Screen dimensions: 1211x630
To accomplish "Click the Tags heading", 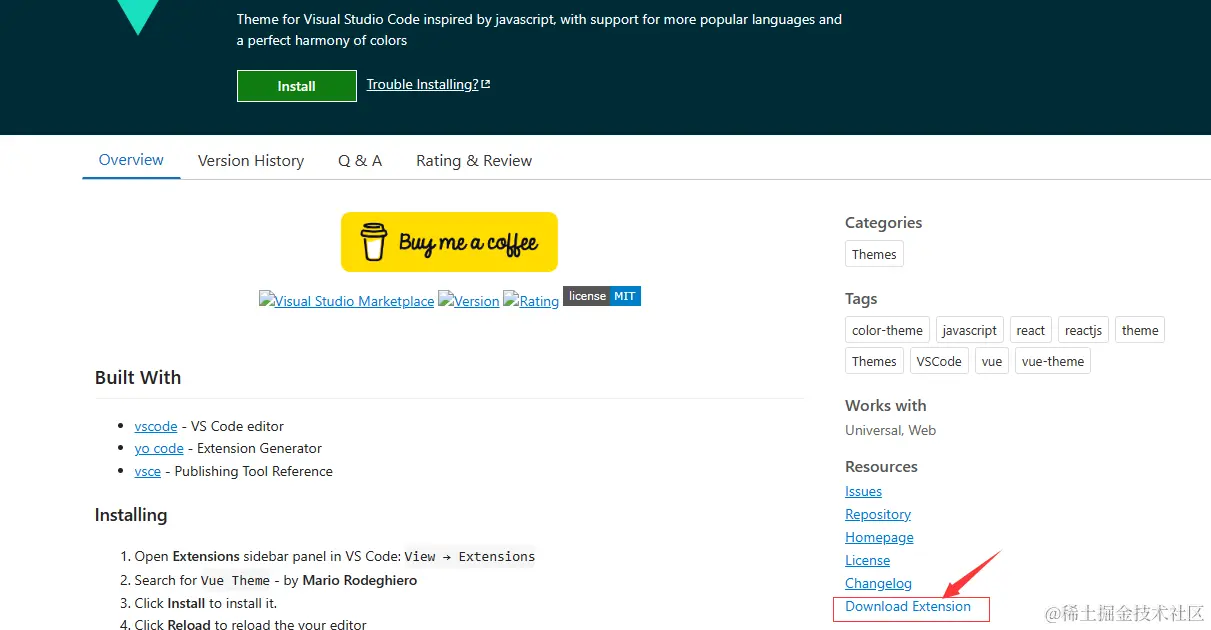I will coord(861,298).
